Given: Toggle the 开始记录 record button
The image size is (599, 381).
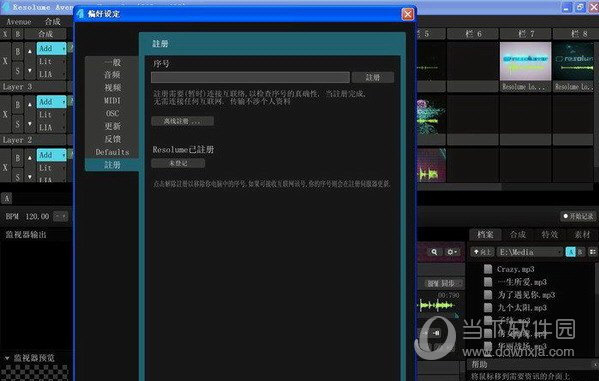Looking at the screenshot, I should click(578, 216).
